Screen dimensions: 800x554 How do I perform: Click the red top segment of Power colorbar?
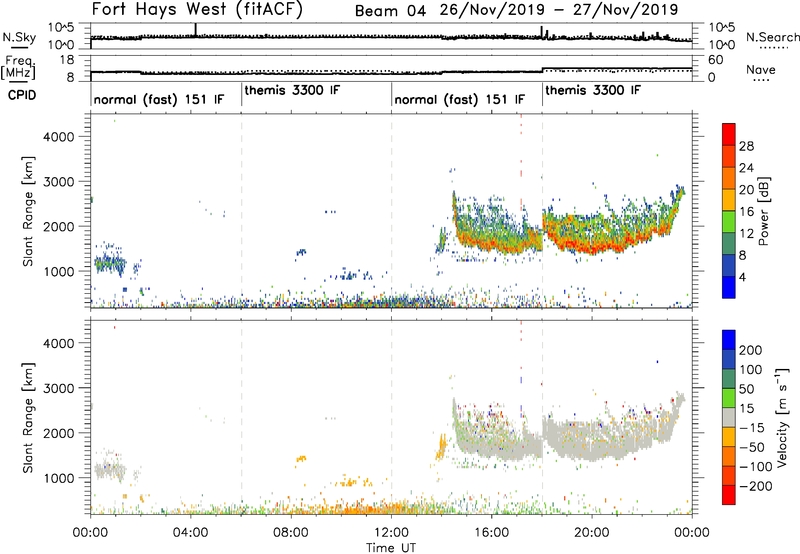(x=729, y=134)
